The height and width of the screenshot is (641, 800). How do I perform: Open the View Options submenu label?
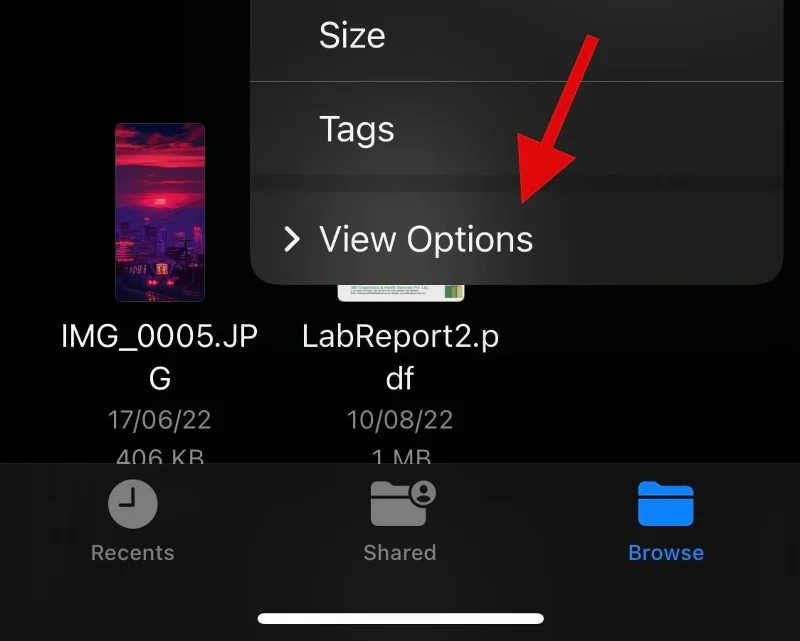[x=426, y=239]
